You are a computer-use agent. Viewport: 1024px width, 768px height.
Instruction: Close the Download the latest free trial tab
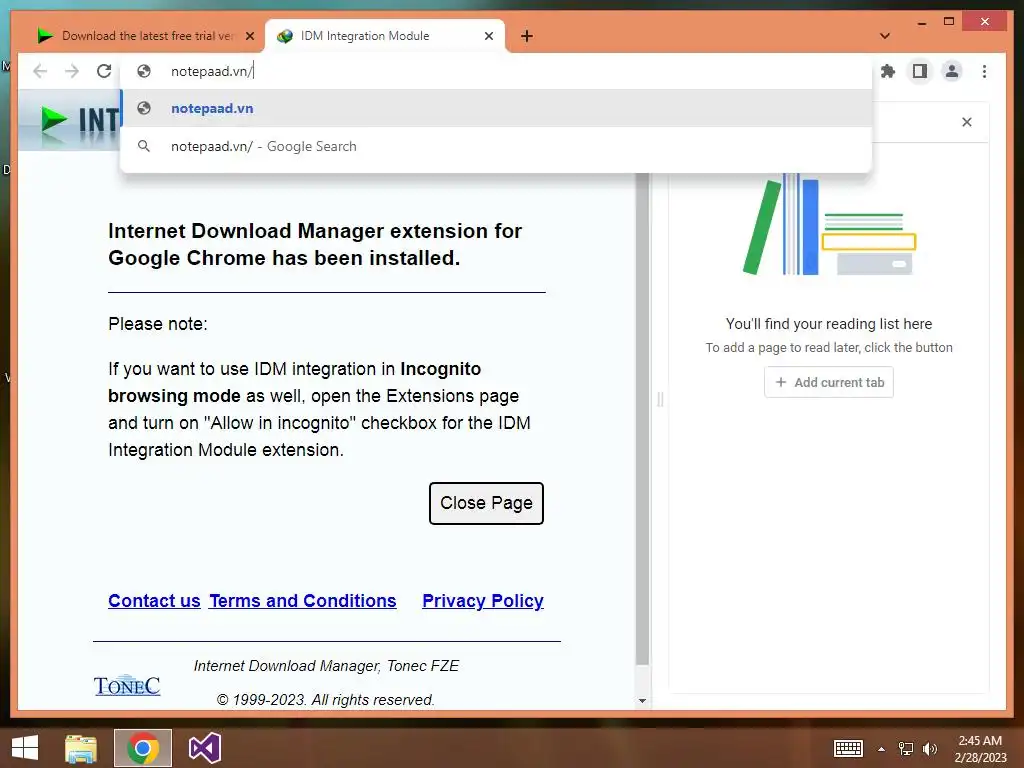[x=249, y=36]
